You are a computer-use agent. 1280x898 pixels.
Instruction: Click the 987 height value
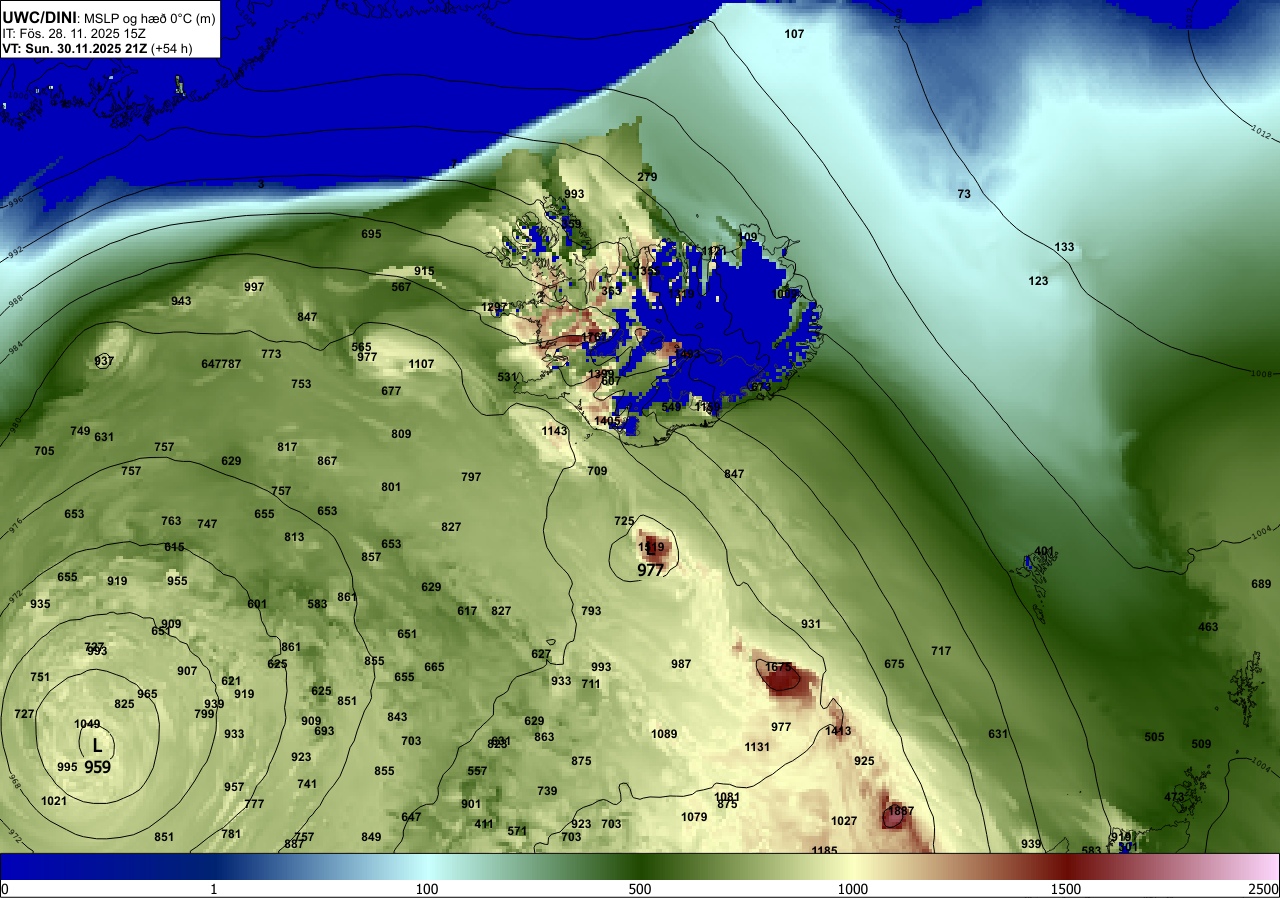[x=681, y=664]
